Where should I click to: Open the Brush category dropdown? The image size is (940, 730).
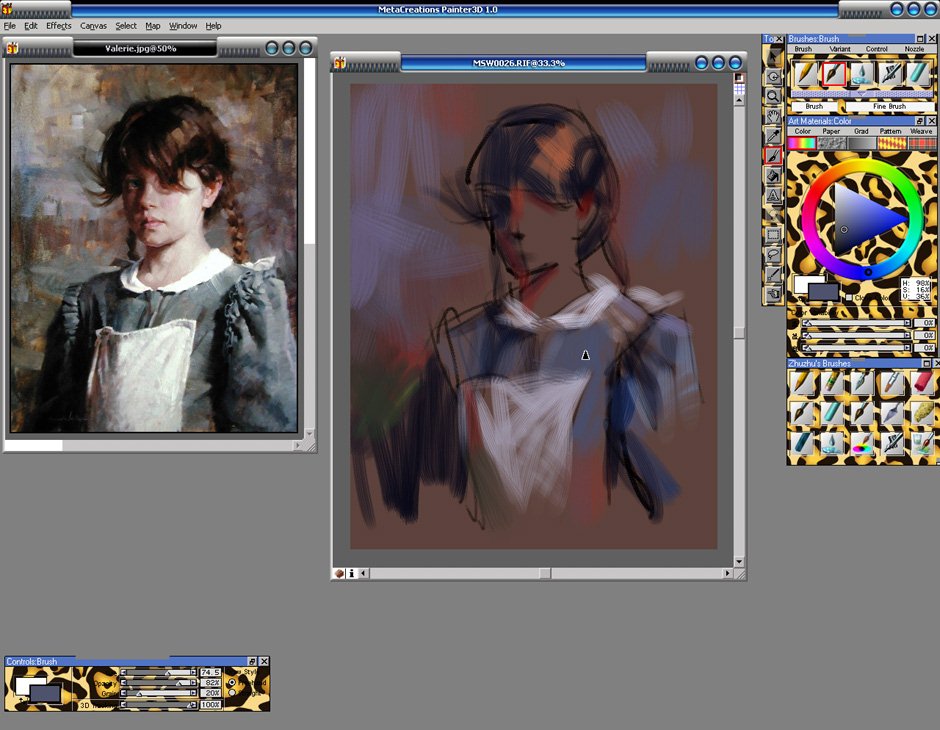point(814,106)
